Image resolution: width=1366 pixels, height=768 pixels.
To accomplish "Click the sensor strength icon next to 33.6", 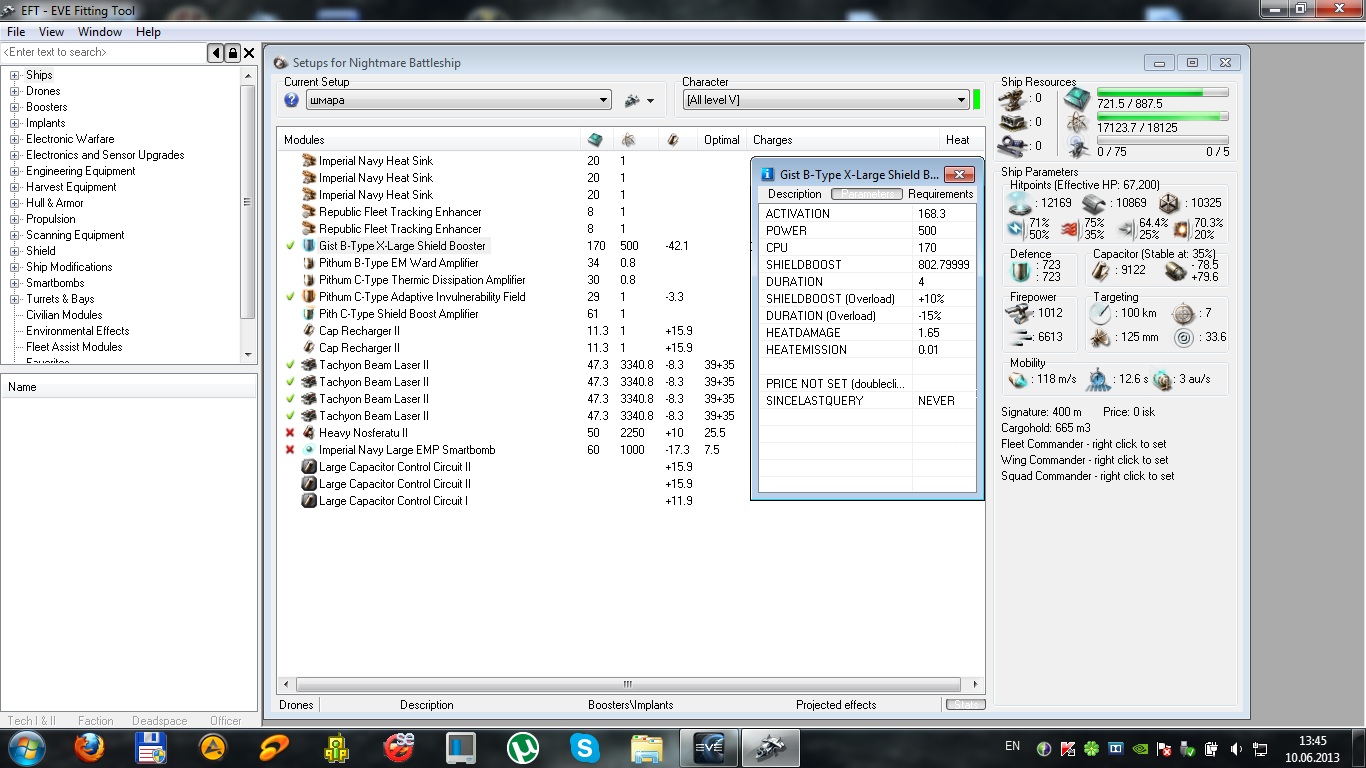I will [x=1184, y=338].
